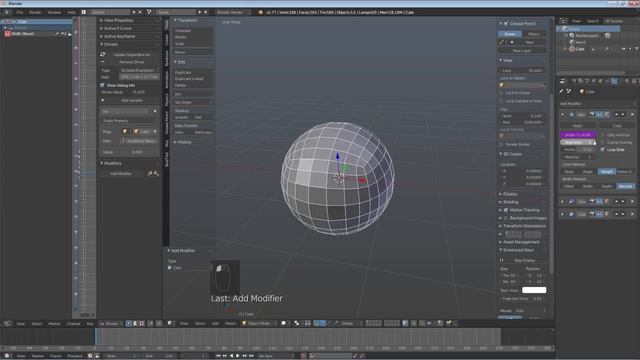Image resolution: width=640 pixels, height=360 pixels.
Task: Delete the Bevel modifier with X icon
Action: [632, 115]
